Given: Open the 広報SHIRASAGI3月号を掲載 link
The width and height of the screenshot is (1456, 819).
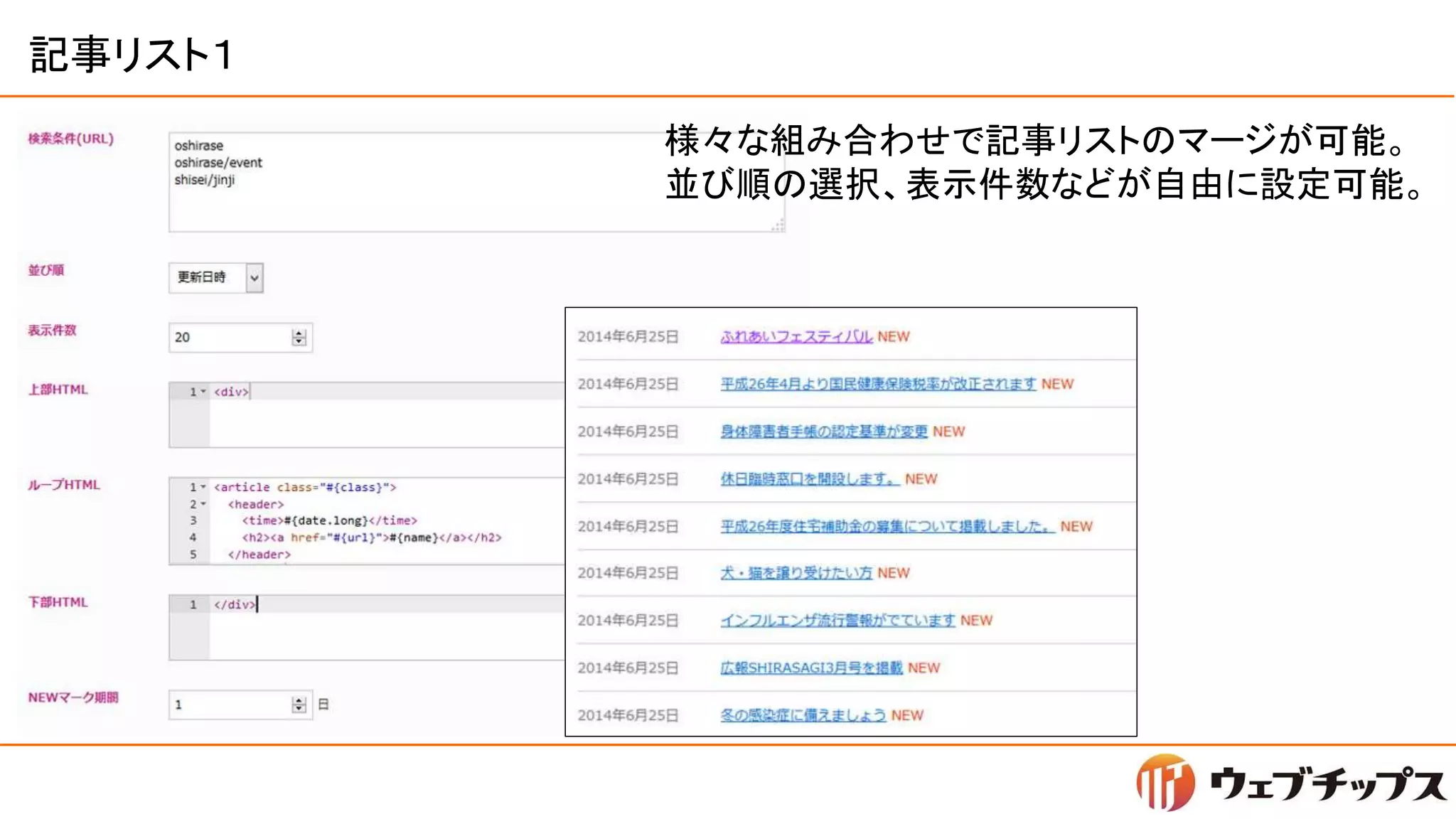Looking at the screenshot, I should coord(811,668).
